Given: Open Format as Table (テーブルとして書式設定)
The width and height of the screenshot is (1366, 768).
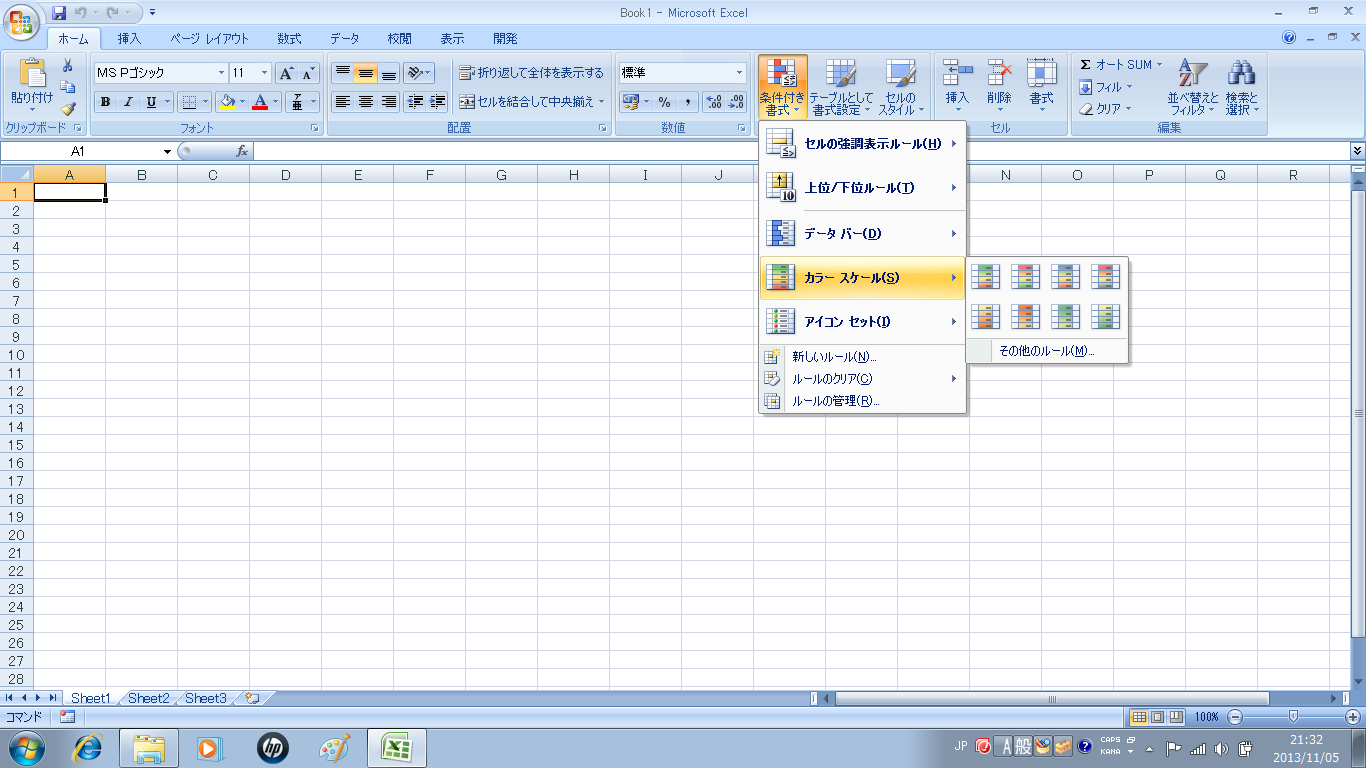Looking at the screenshot, I should pos(840,88).
